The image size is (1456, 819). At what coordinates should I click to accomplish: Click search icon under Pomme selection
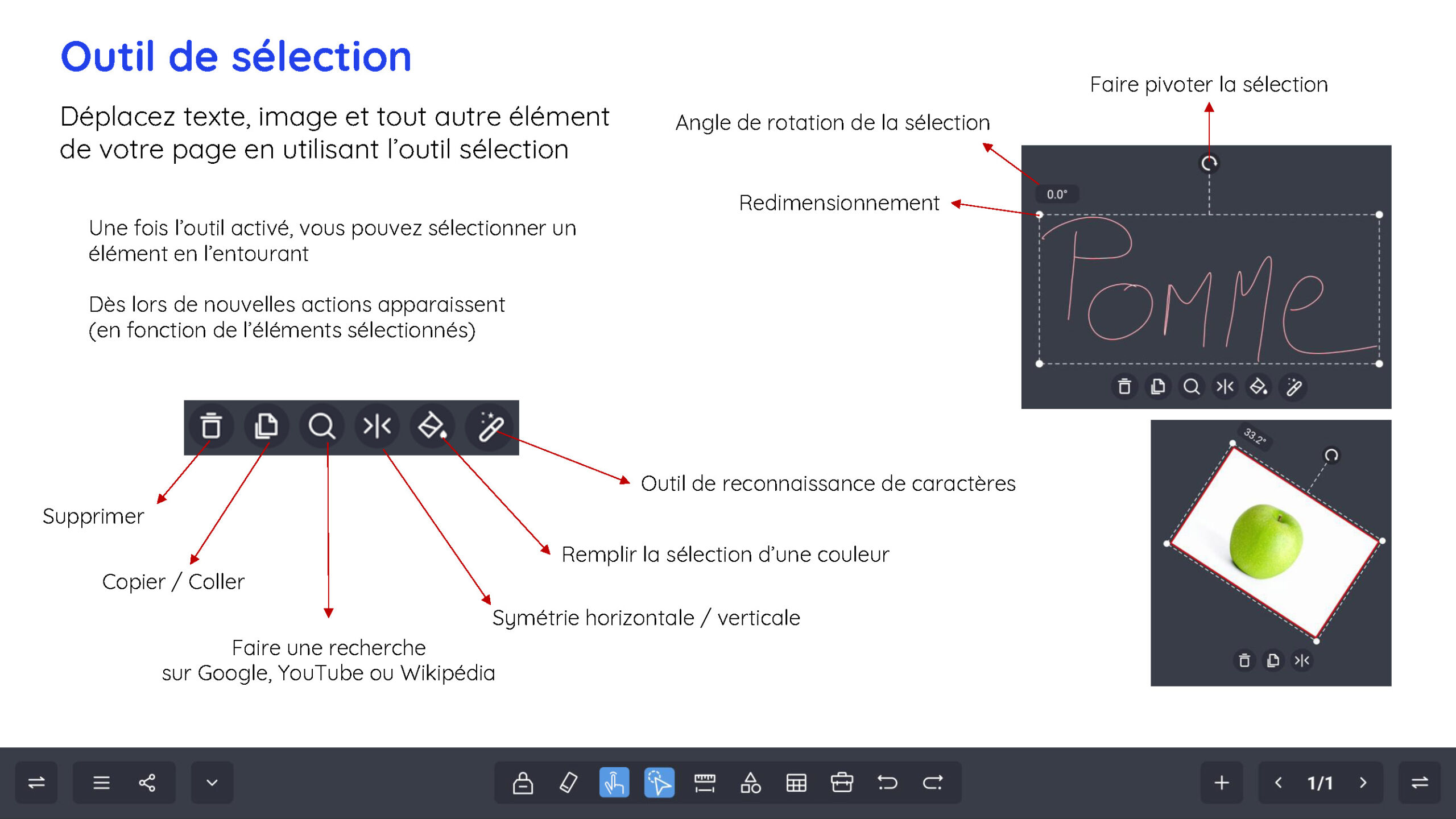point(1192,387)
